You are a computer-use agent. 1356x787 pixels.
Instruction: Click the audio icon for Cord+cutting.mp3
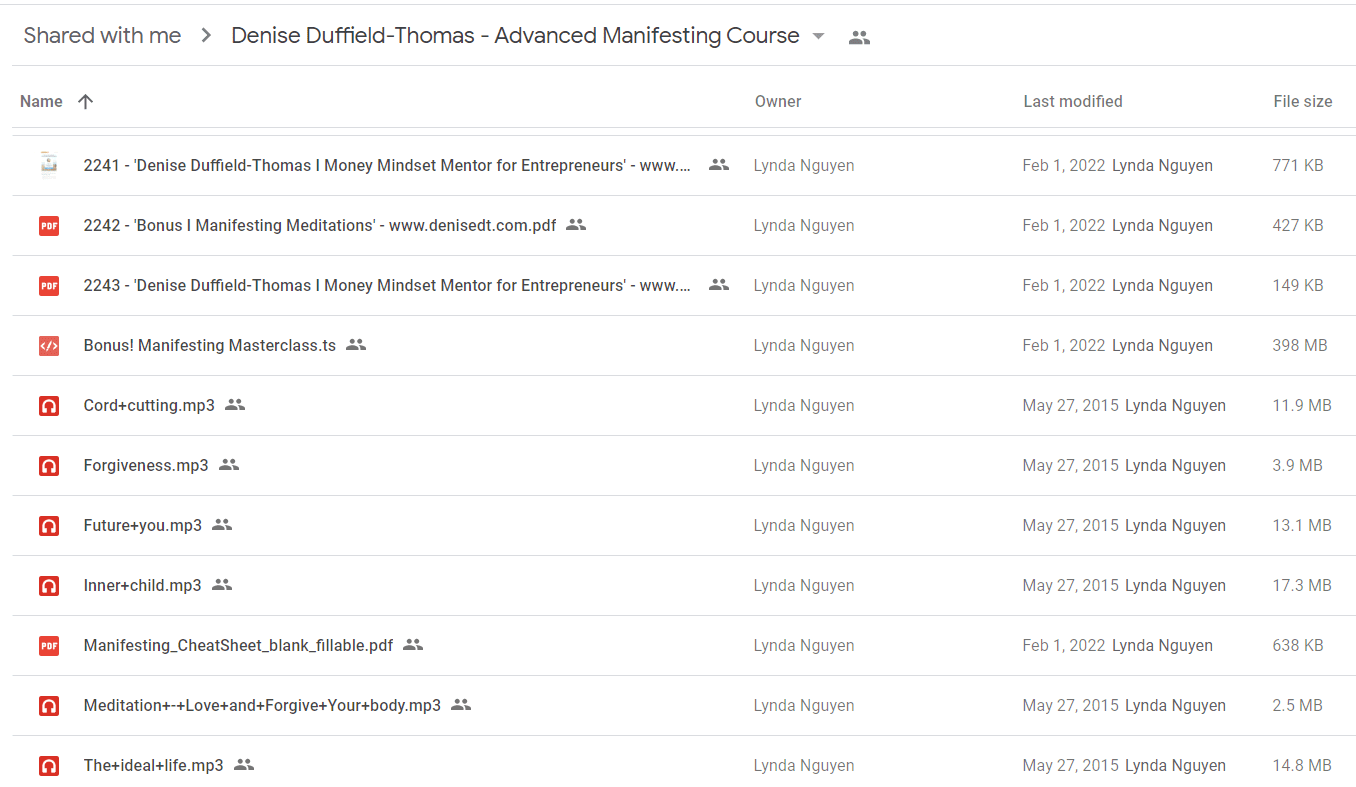(49, 406)
